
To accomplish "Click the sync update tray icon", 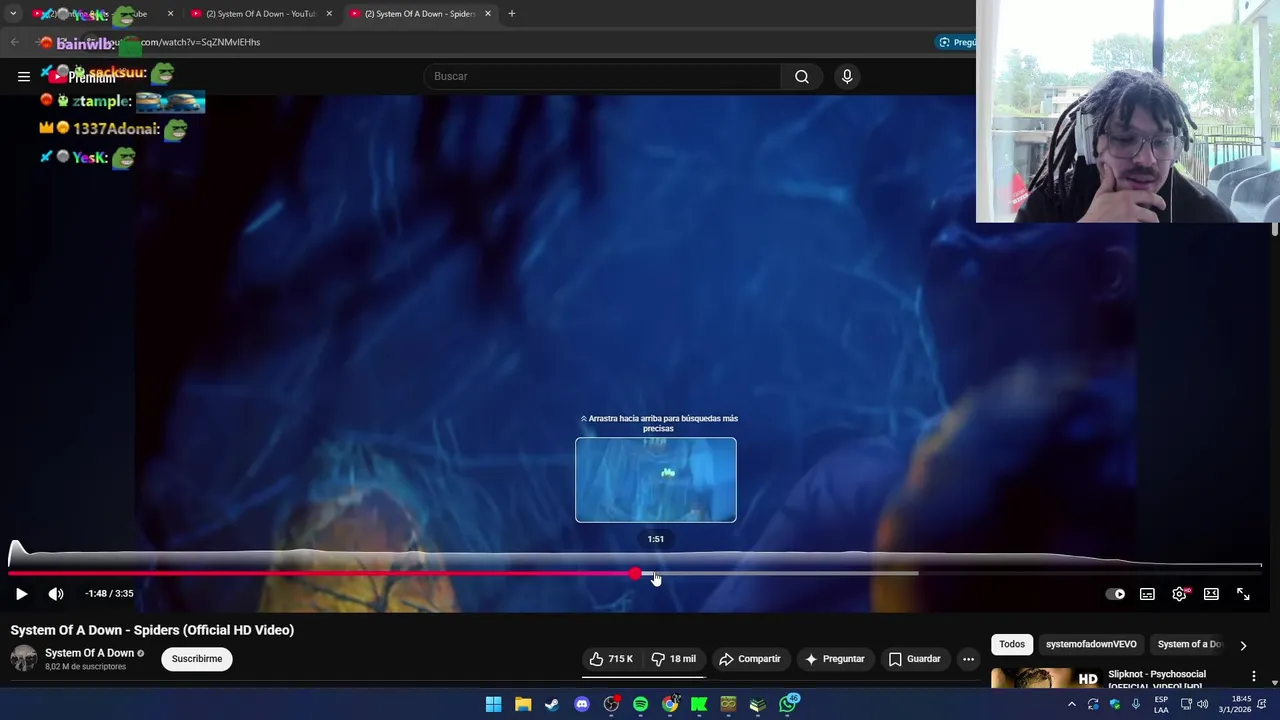I will pos(1093,704).
